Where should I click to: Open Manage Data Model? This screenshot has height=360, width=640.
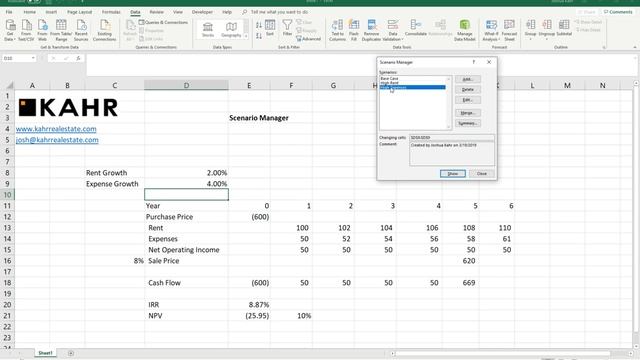464,30
